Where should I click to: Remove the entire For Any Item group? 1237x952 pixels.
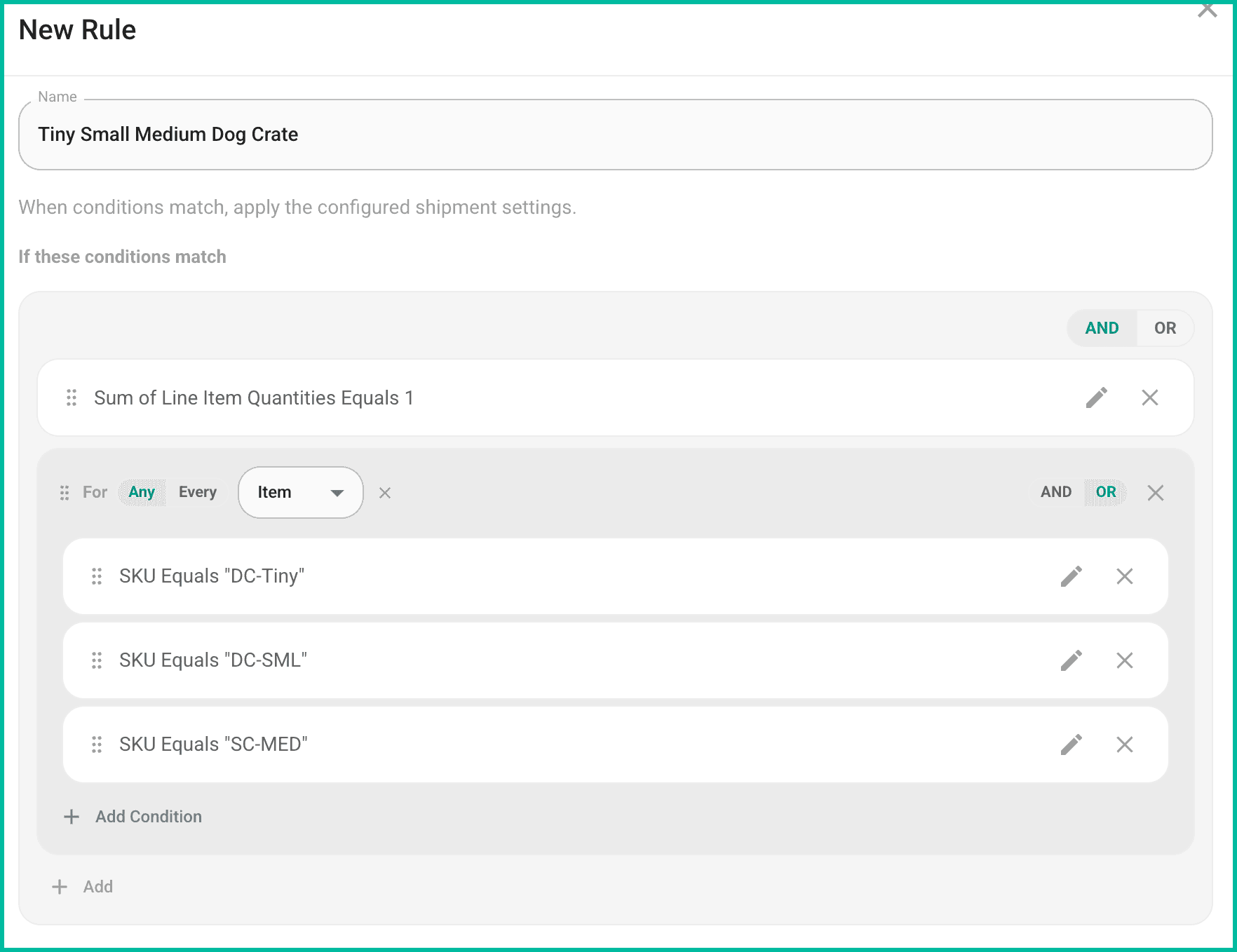click(1156, 493)
